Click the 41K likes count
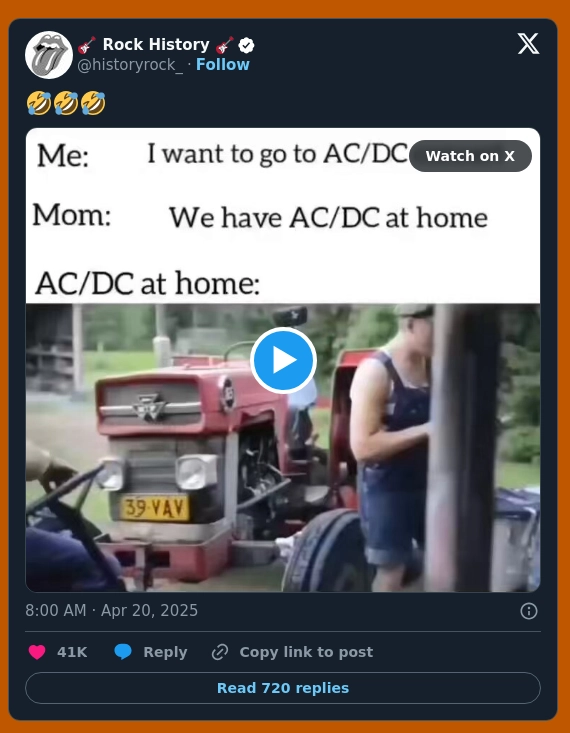Image resolution: width=570 pixels, height=733 pixels. 72,652
